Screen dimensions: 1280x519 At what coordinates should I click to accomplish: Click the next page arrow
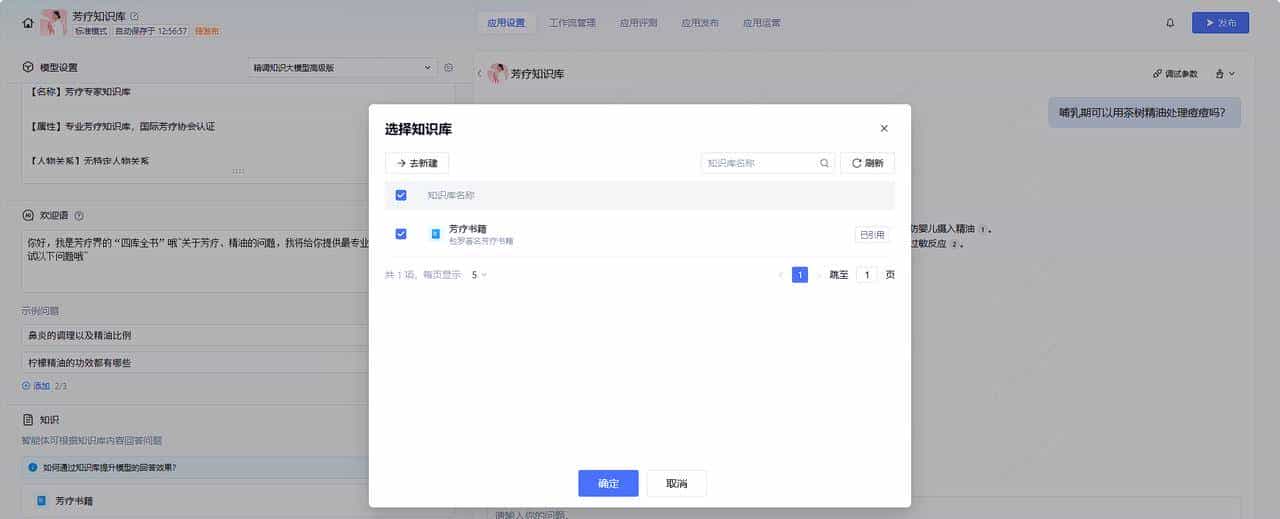[x=818, y=275]
